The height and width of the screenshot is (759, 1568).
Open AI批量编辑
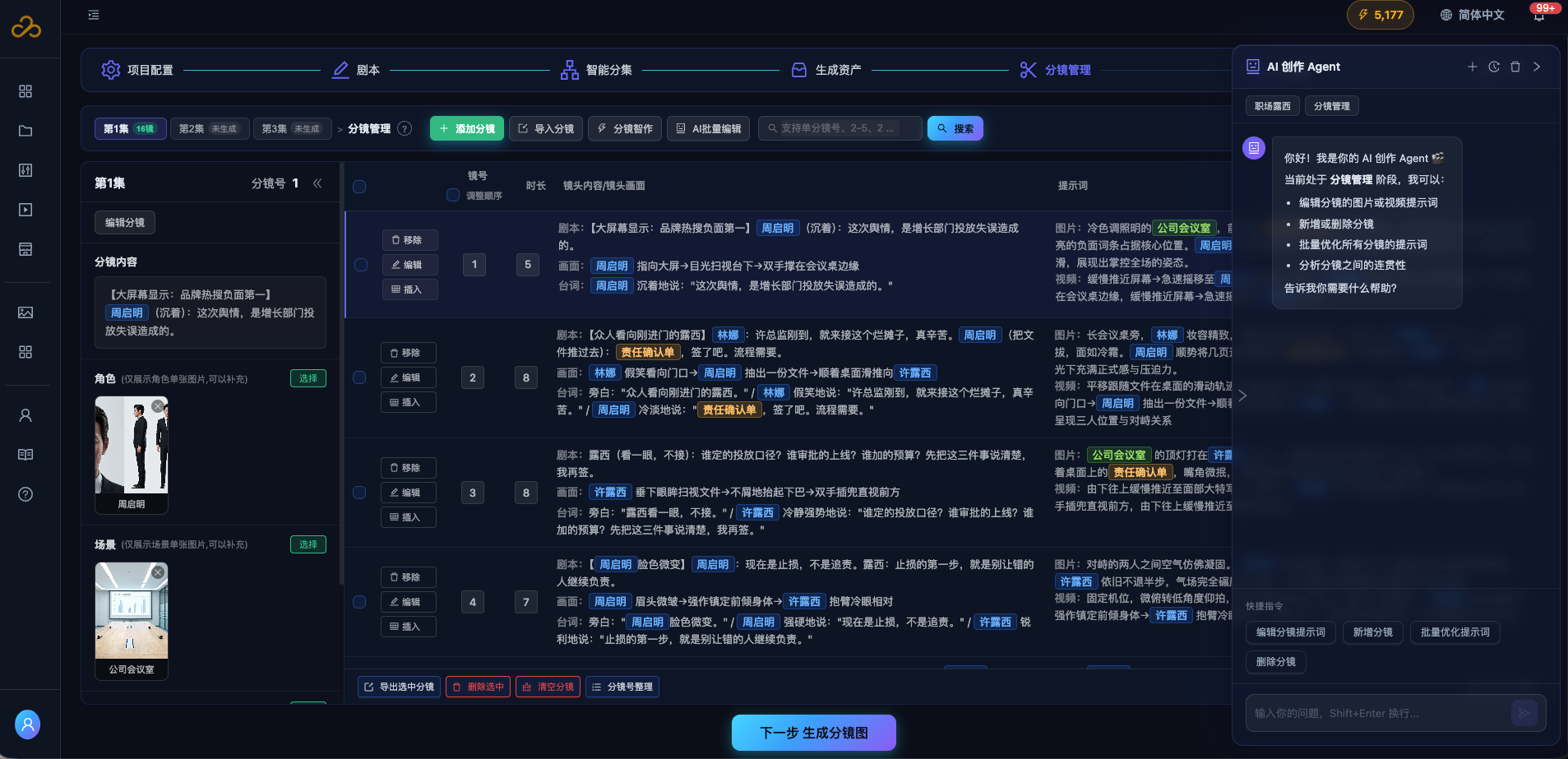pyautogui.click(x=708, y=129)
